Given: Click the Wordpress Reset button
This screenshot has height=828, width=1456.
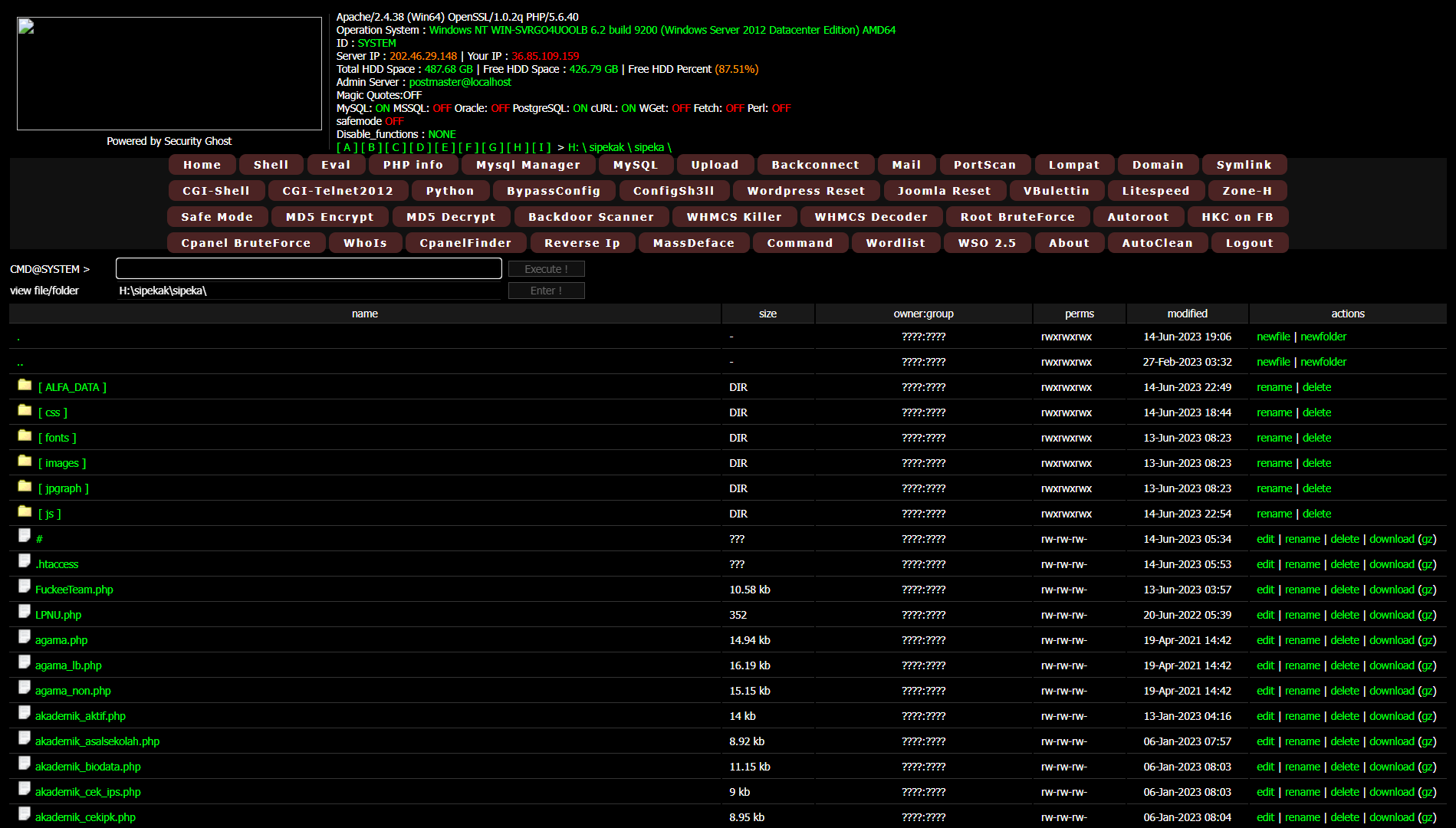Looking at the screenshot, I should coord(806,191).
